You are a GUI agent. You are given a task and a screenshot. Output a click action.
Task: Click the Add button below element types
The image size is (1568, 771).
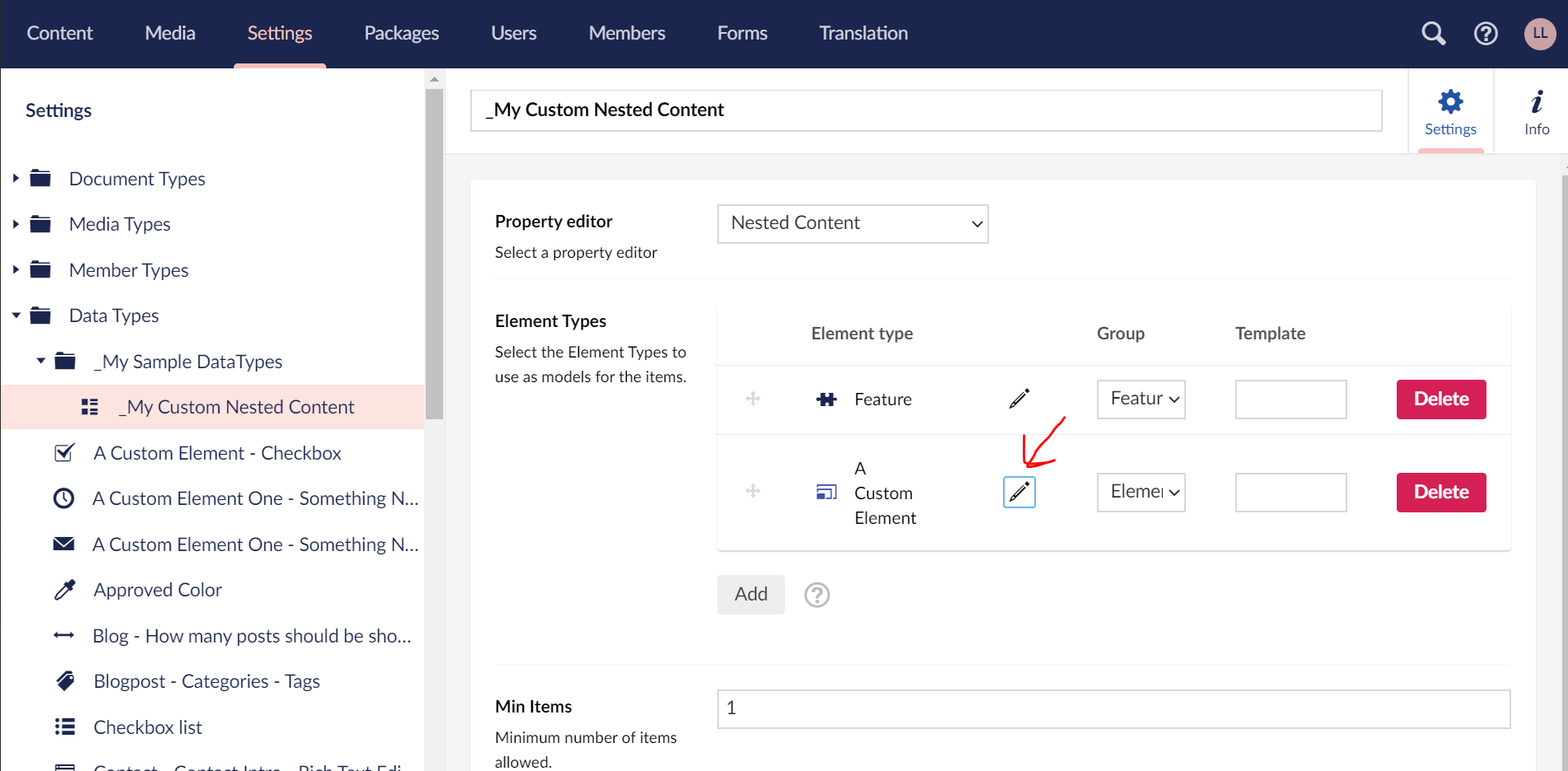750,594
